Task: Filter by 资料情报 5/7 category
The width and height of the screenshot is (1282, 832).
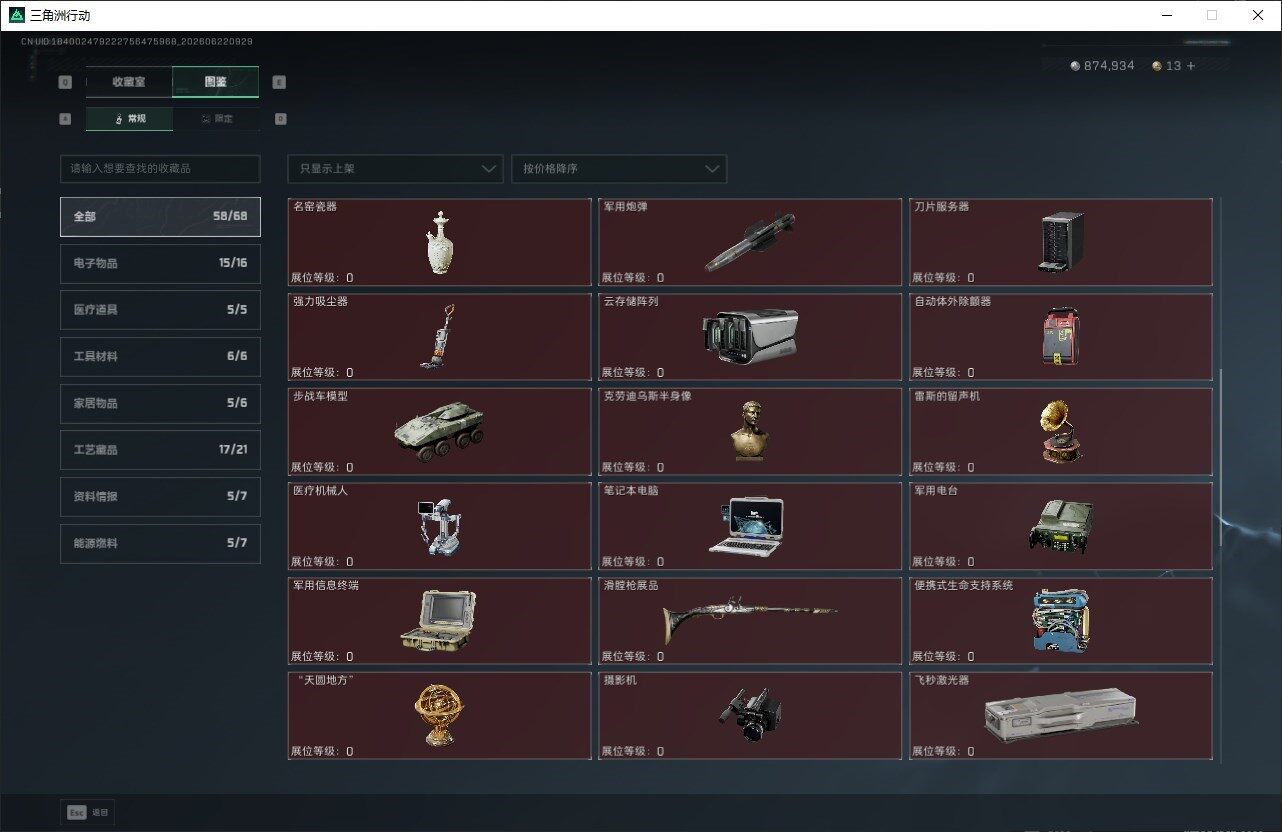Action: (160, 496)
